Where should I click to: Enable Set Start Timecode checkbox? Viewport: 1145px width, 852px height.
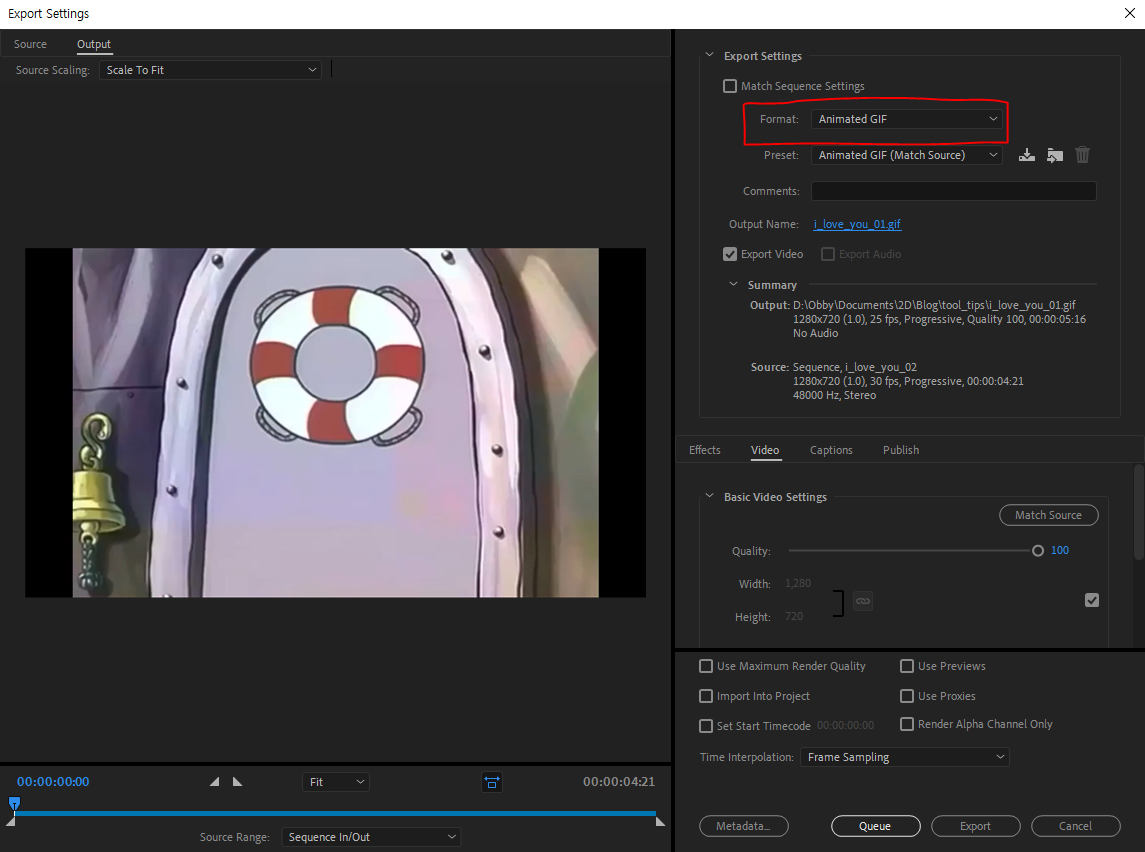(x=705, y=726)
